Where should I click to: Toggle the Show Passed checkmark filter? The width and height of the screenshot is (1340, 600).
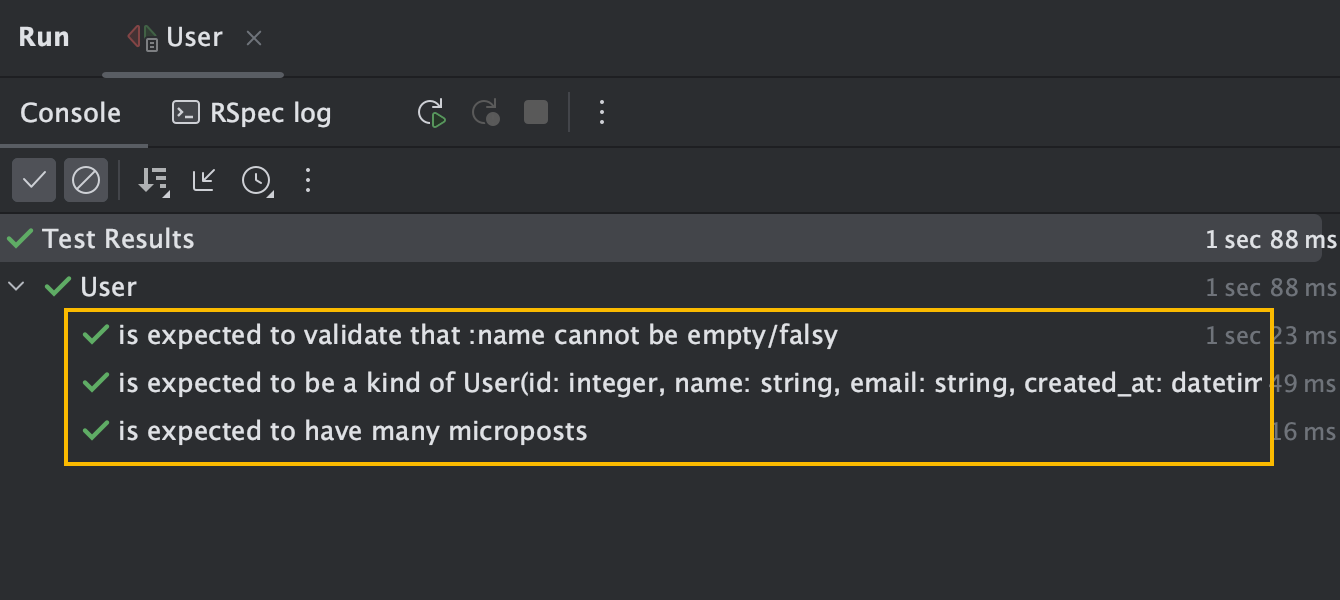click(x=34, y=181)
